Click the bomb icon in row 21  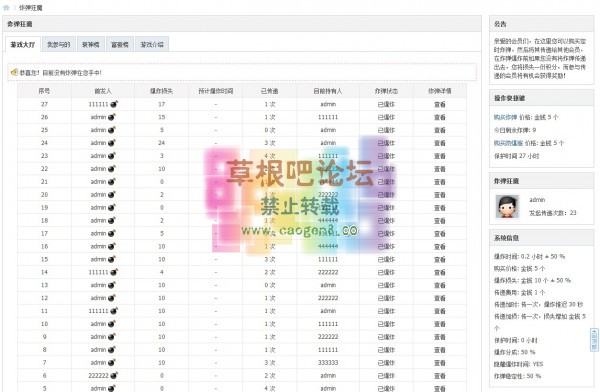coord(111,182)
